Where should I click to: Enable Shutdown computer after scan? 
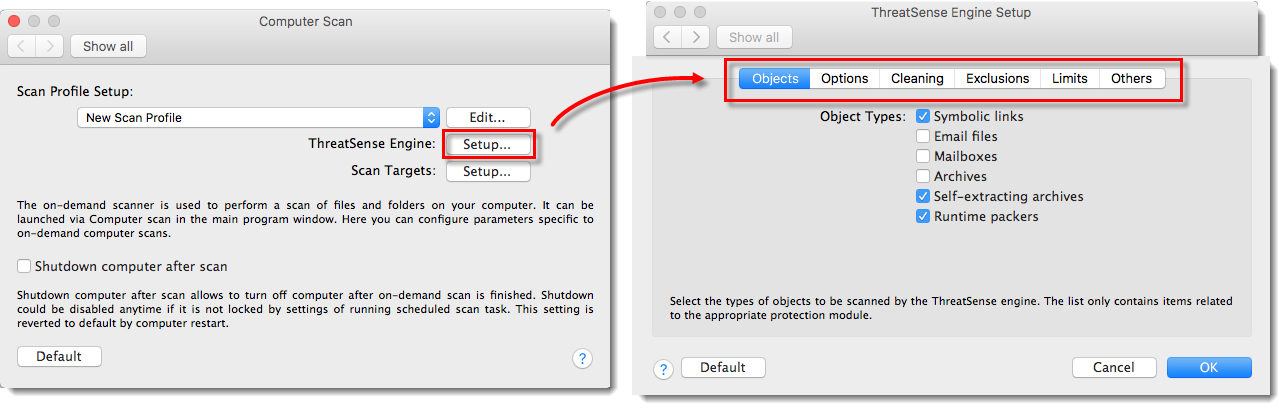[24, 267]
